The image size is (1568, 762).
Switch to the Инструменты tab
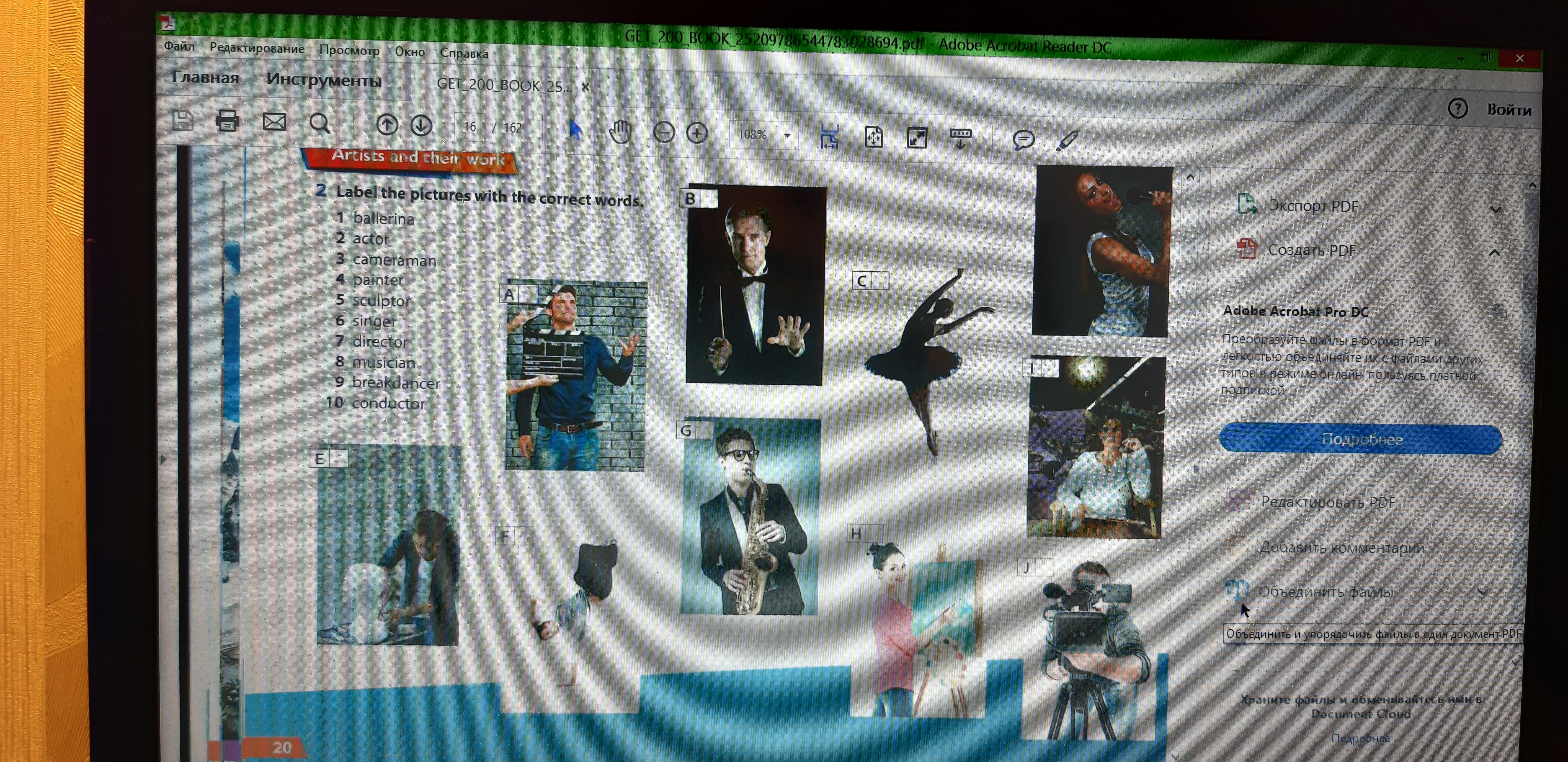click(x=324, y=80)
